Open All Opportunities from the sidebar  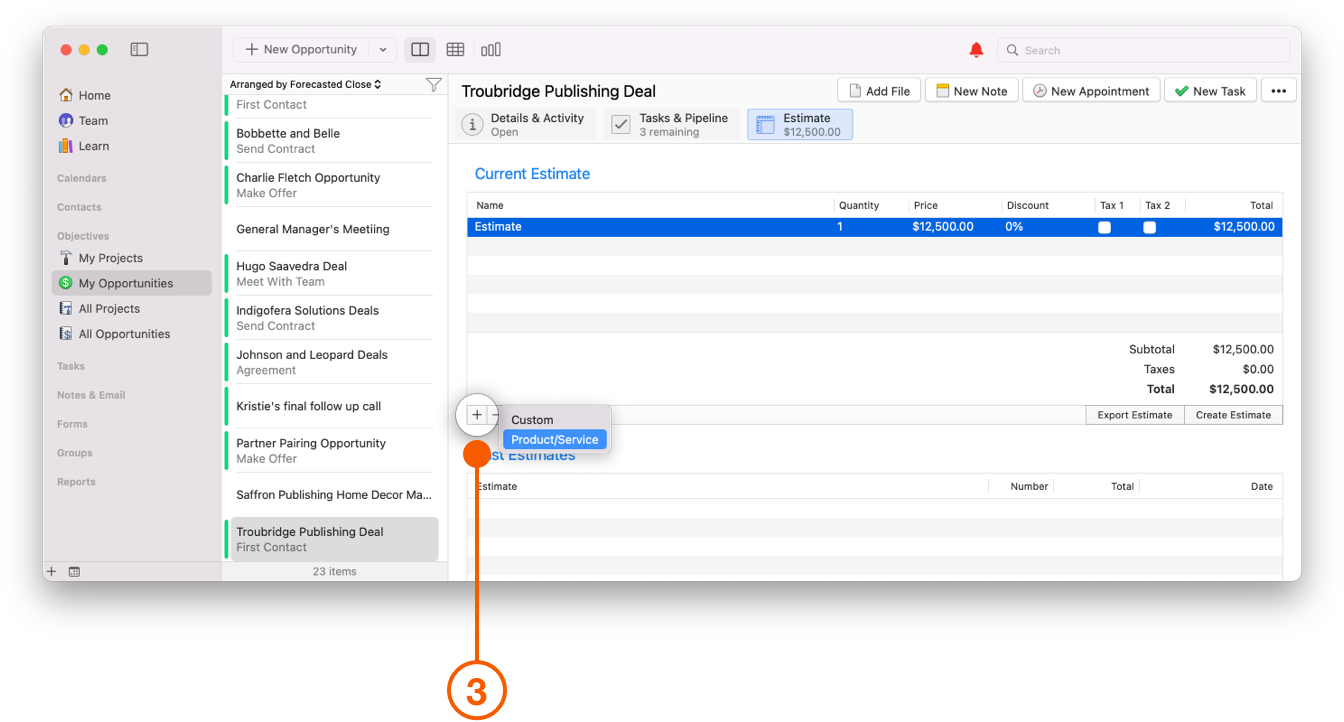pyautogui.click(x=121, y=333)
